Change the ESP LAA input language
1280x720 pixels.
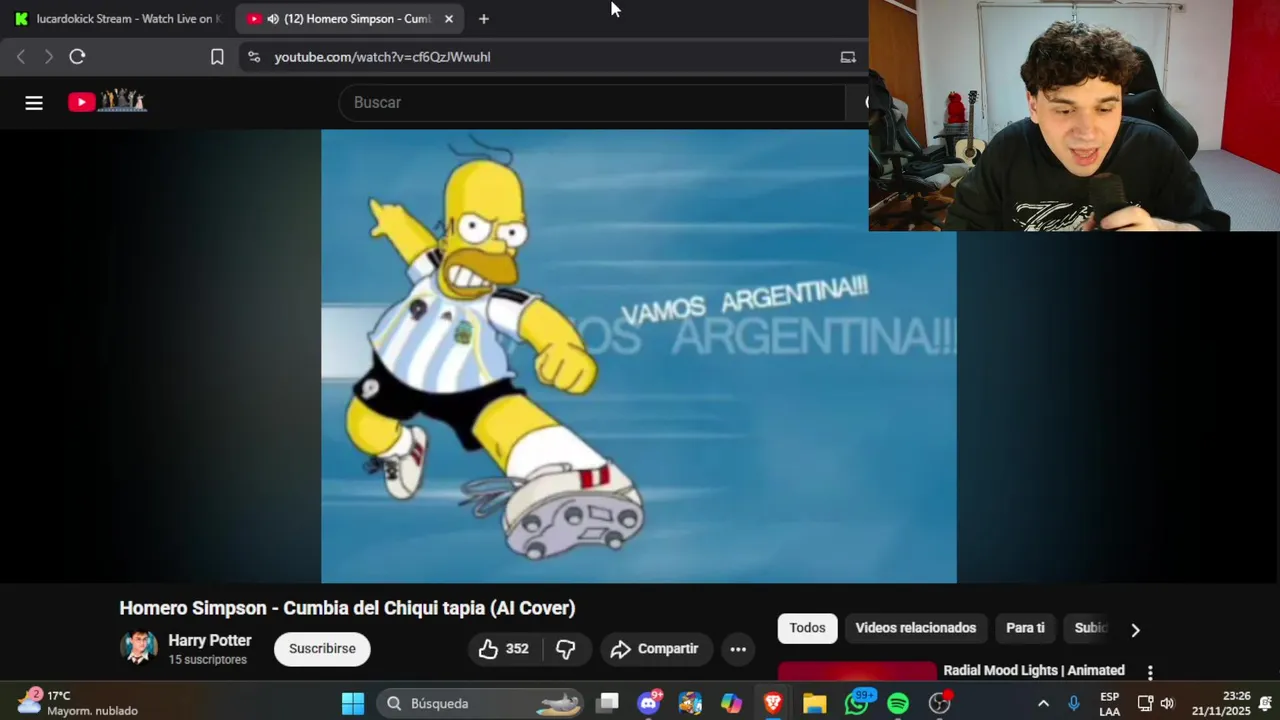click(x=1109, y=704)
